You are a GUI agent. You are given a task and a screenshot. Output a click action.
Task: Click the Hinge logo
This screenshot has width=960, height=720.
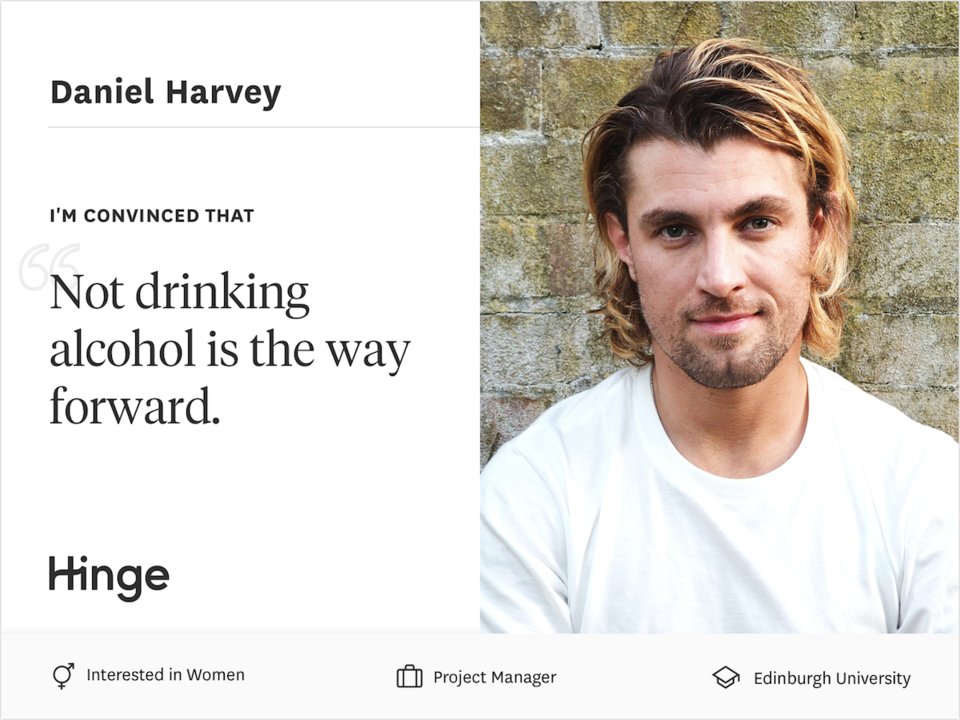tap(109, 578)
